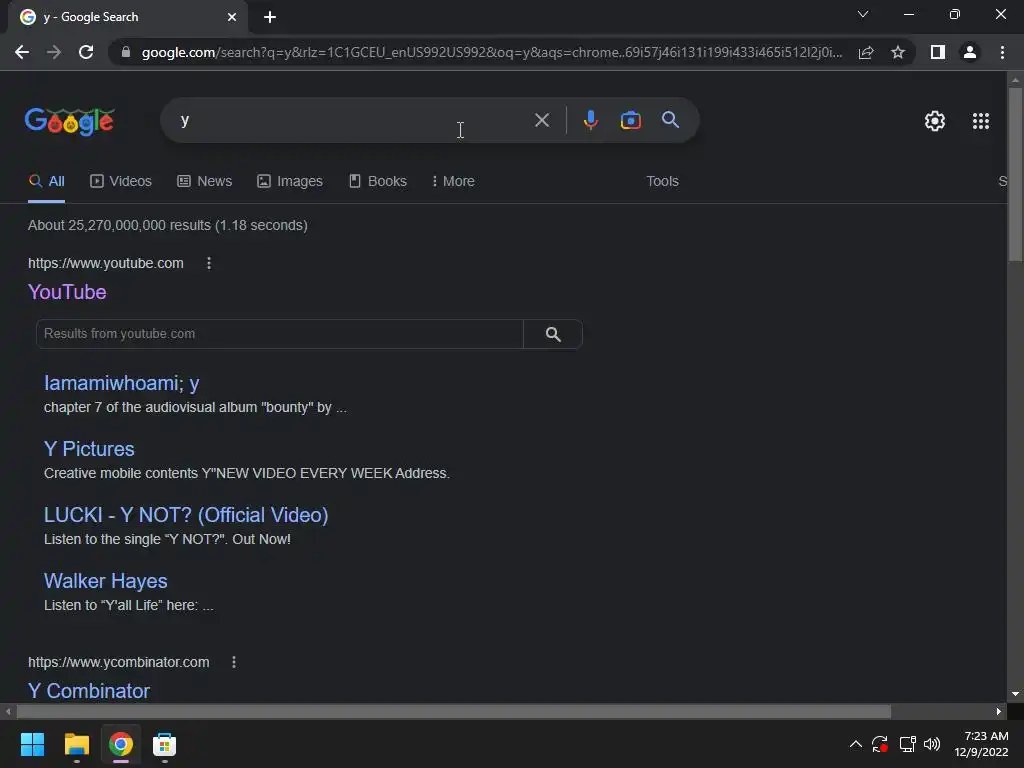Reload the current page

(x=86, y=52)
